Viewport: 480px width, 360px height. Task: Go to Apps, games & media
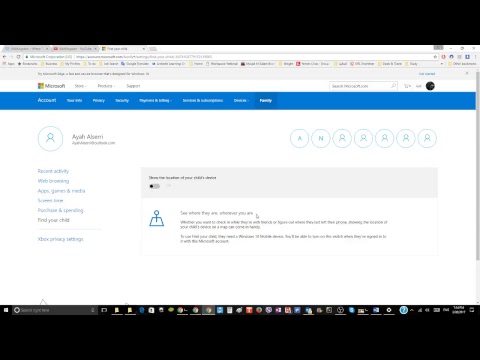[61, 191]
